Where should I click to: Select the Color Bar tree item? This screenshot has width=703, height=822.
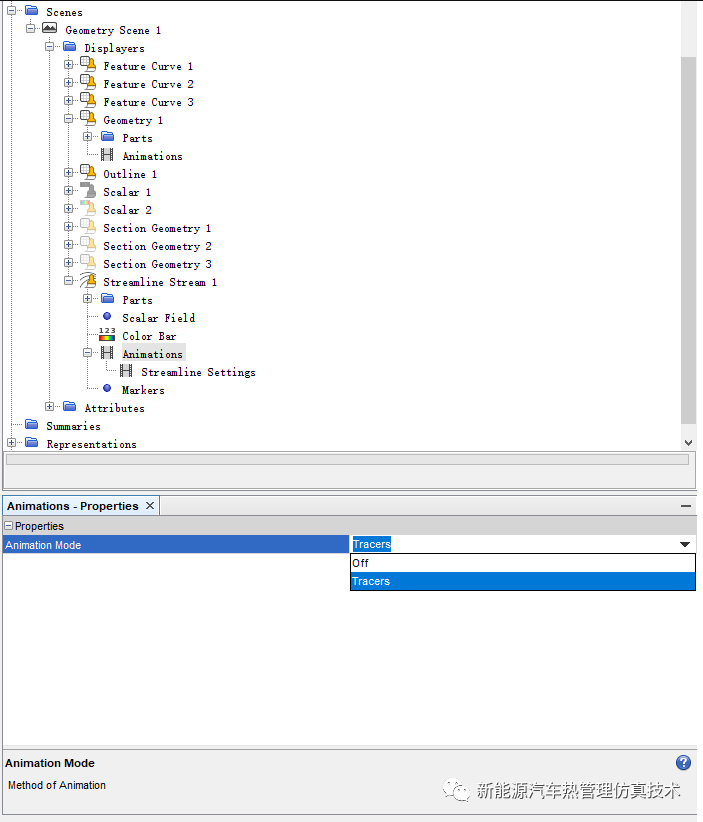point(149,336)
